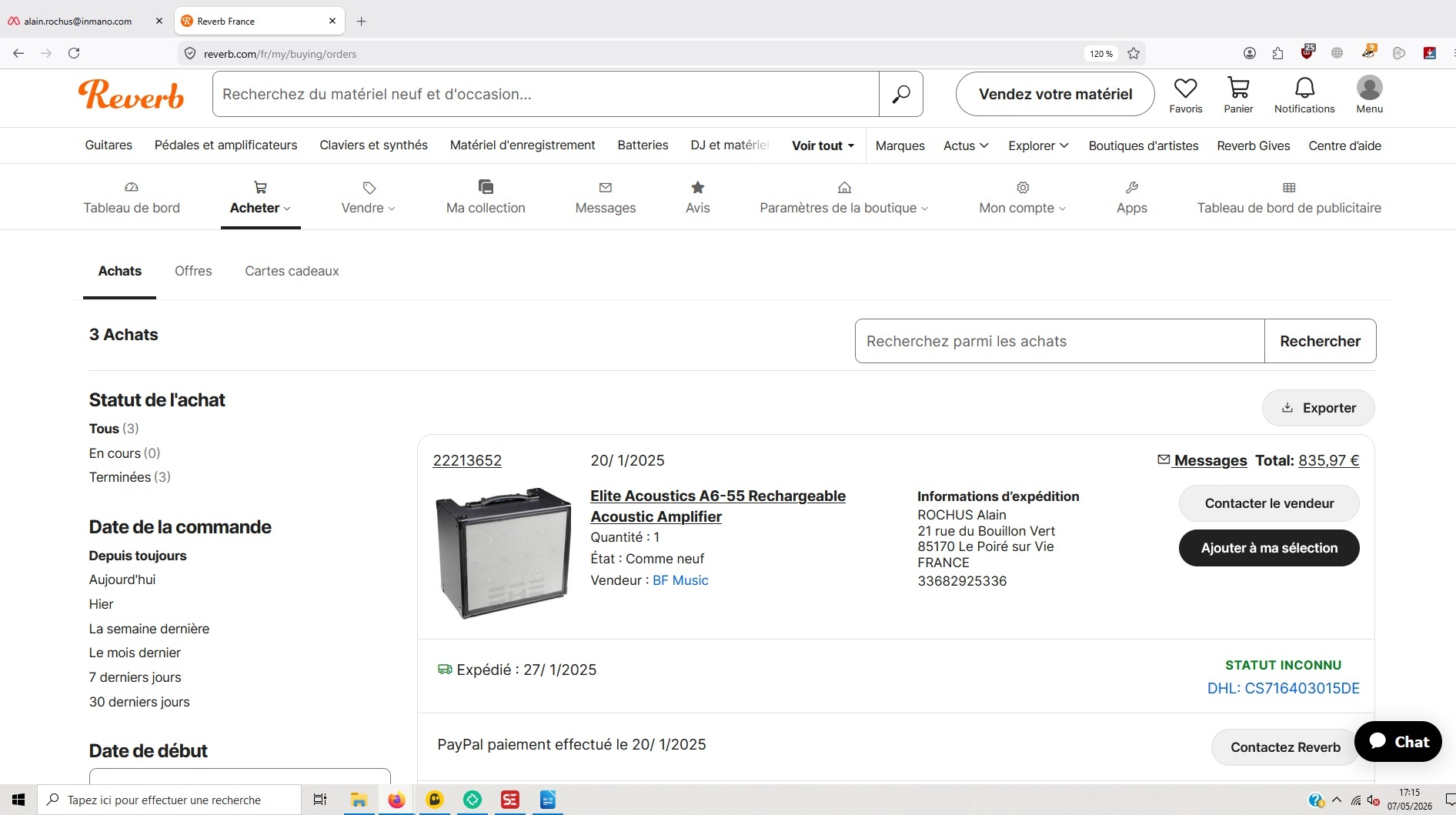Open the Favoris heart icon
The width and height of the screenshot is (1456, 815).
[x=1185, y=95]
